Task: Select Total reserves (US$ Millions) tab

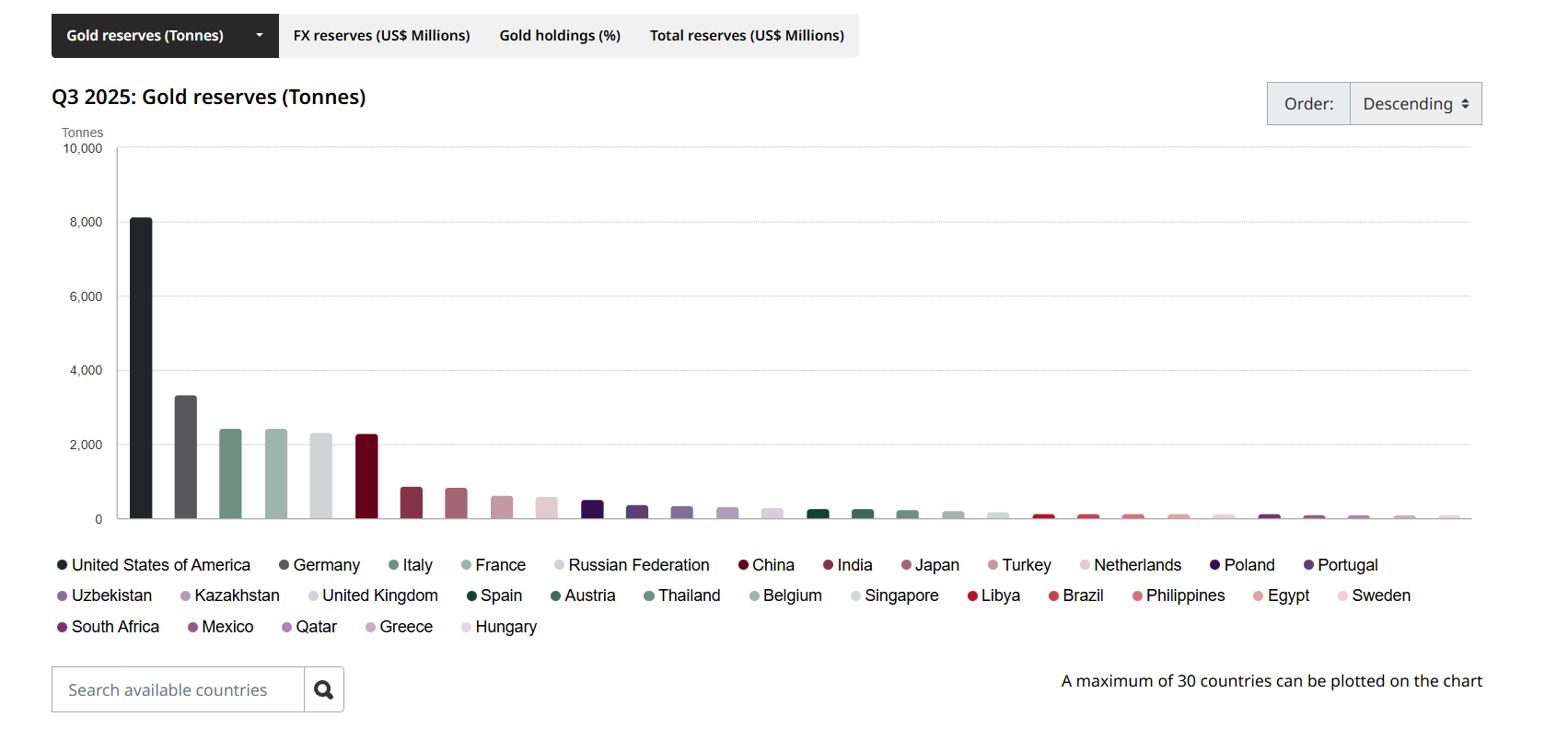Action: 747,36
